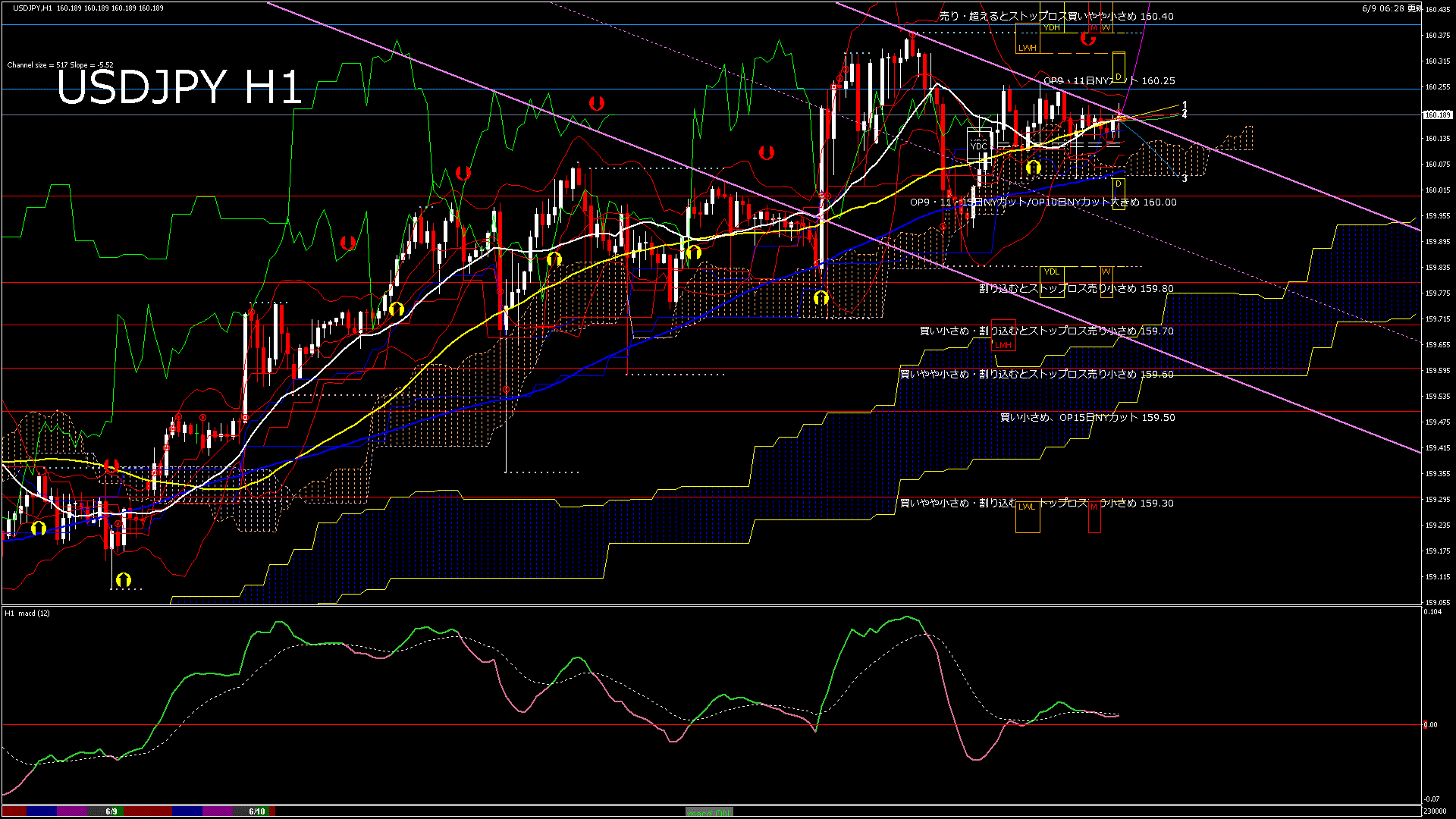Click the H1 macd (12) indicator label
Screen dimensions: 1456x819
coord(27,613)
